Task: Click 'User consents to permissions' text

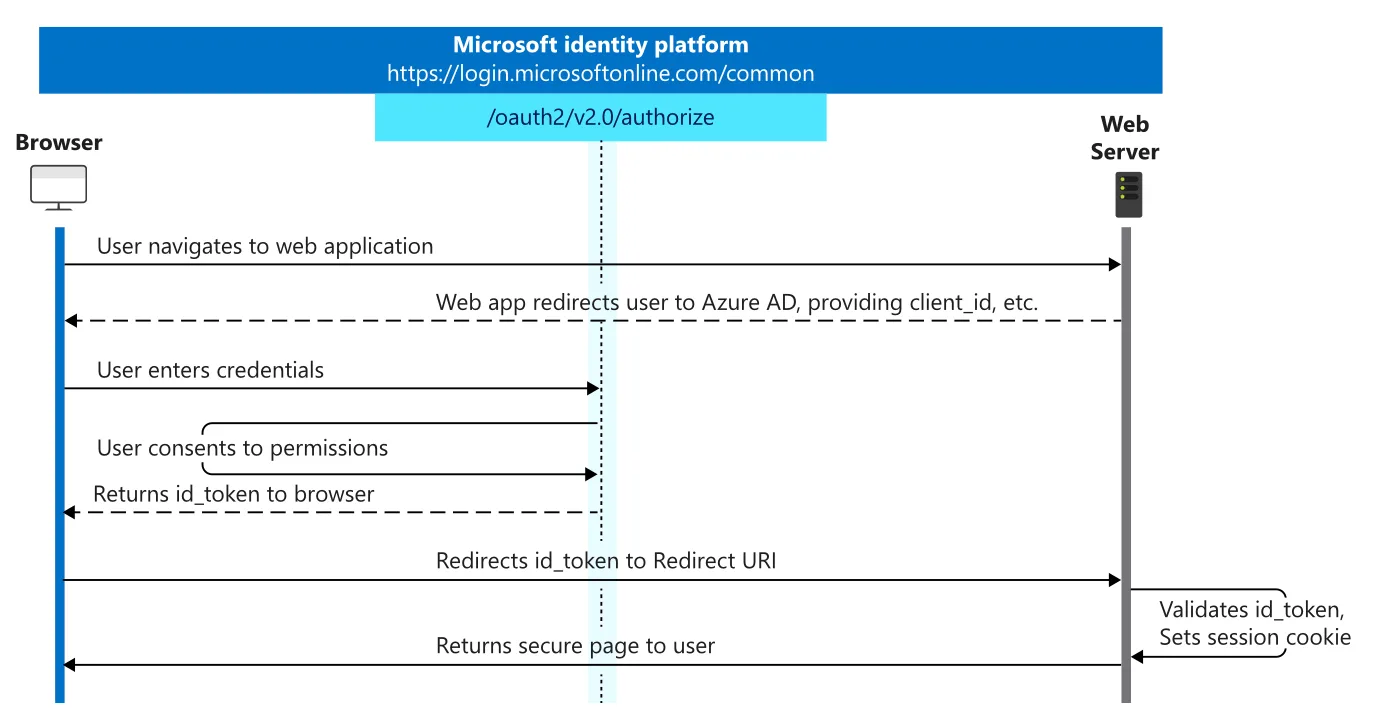Action: point(242,448)
